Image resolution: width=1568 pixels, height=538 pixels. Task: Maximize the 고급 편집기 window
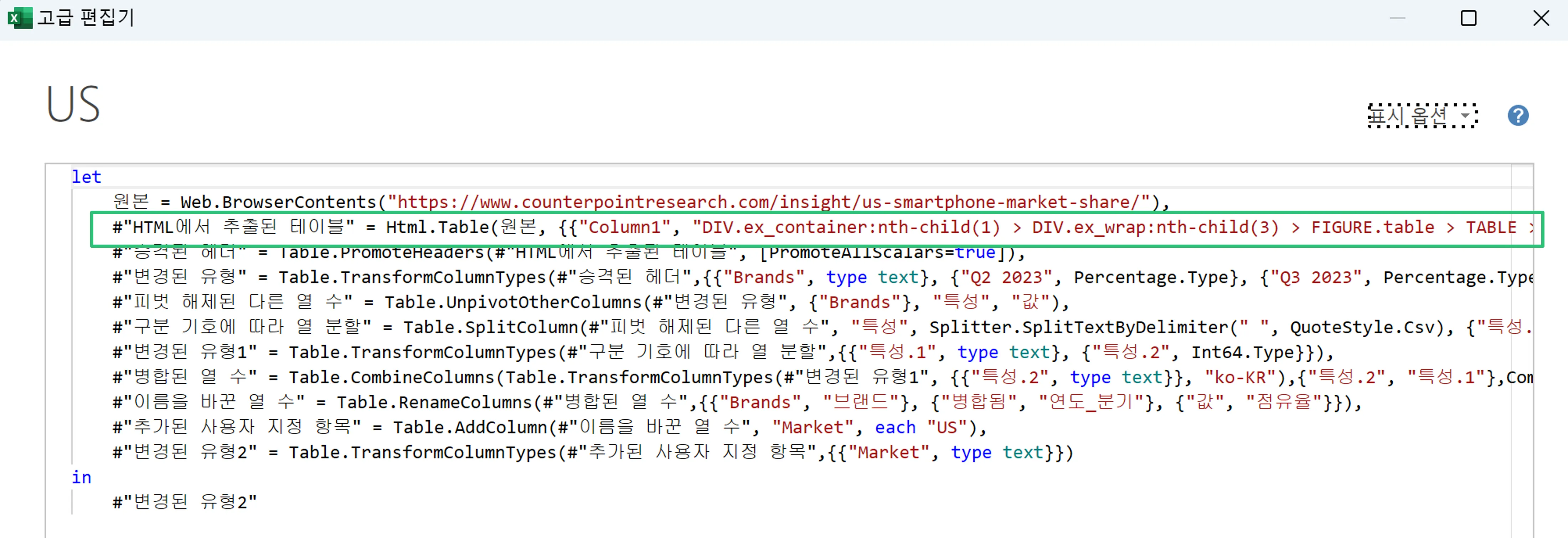1469,18
